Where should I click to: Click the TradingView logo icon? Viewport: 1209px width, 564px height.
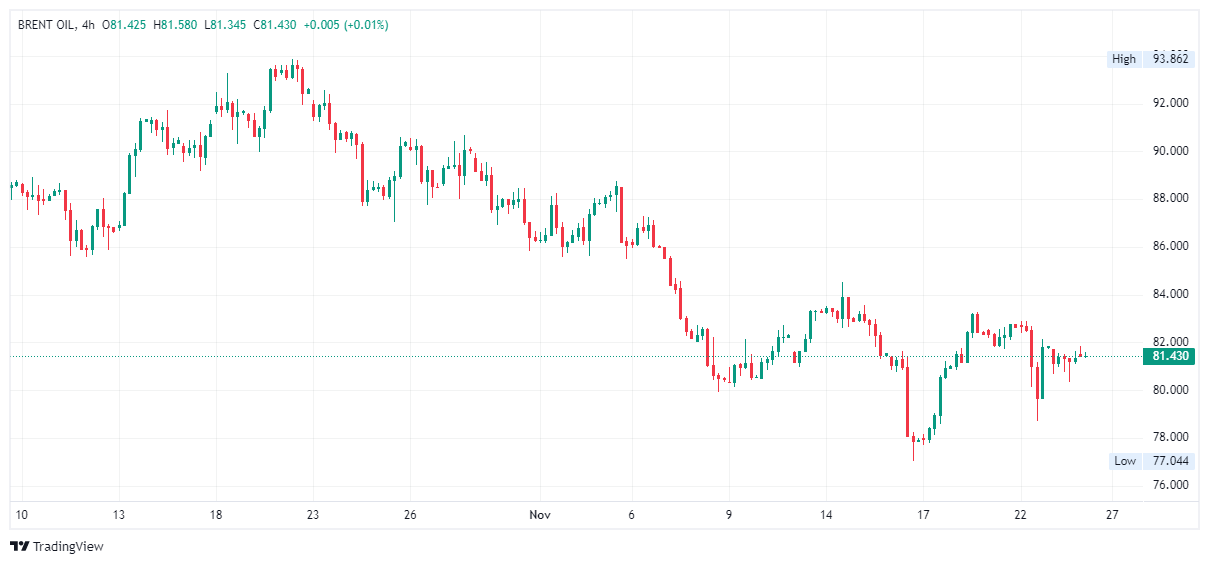point(19,546)
